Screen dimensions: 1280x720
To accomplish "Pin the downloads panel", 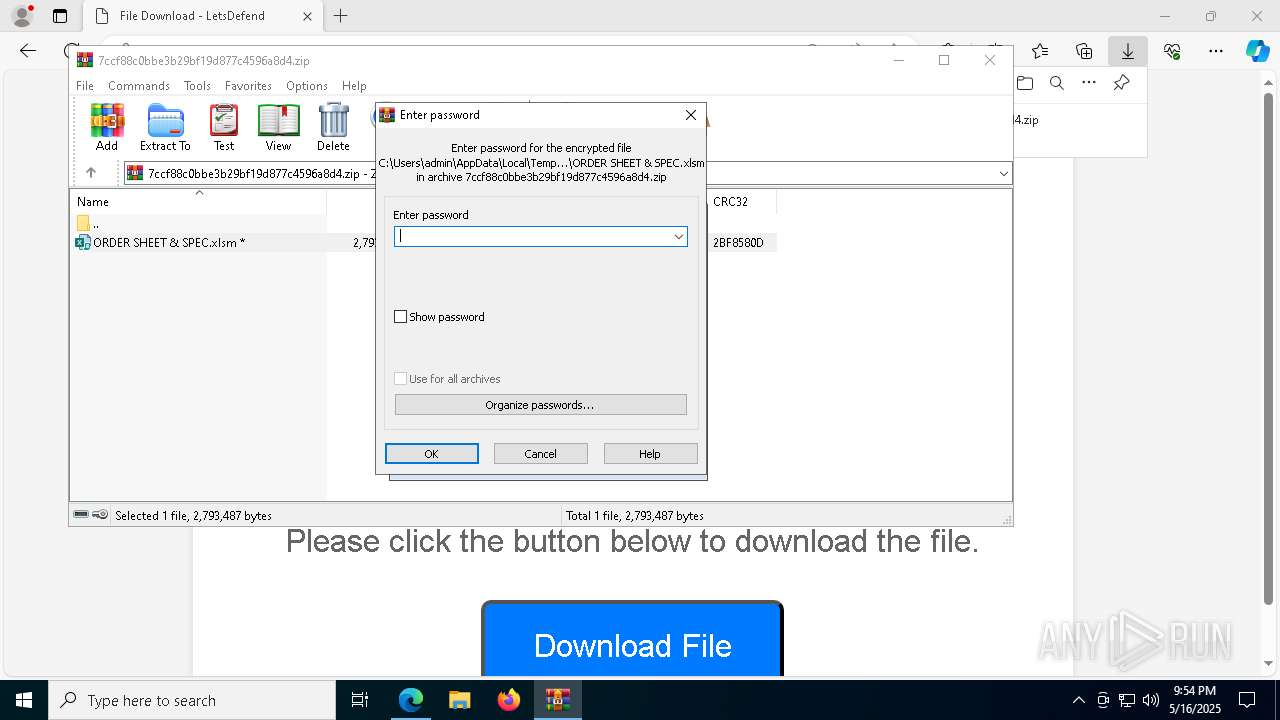I will click(x=1121, y=83).
